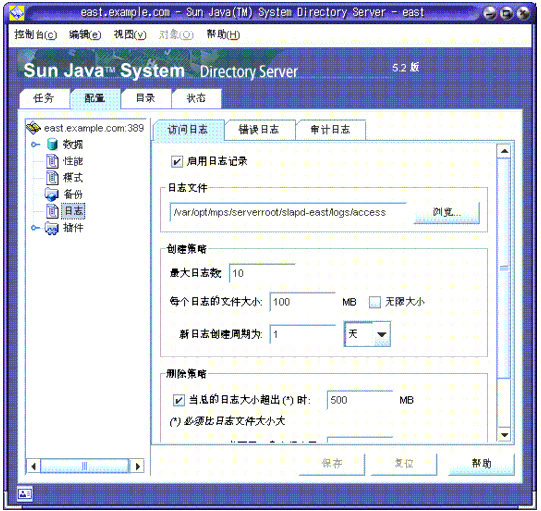Click the server icon beside east.example.com:389
Screen dimensions: 541x511
33,128
